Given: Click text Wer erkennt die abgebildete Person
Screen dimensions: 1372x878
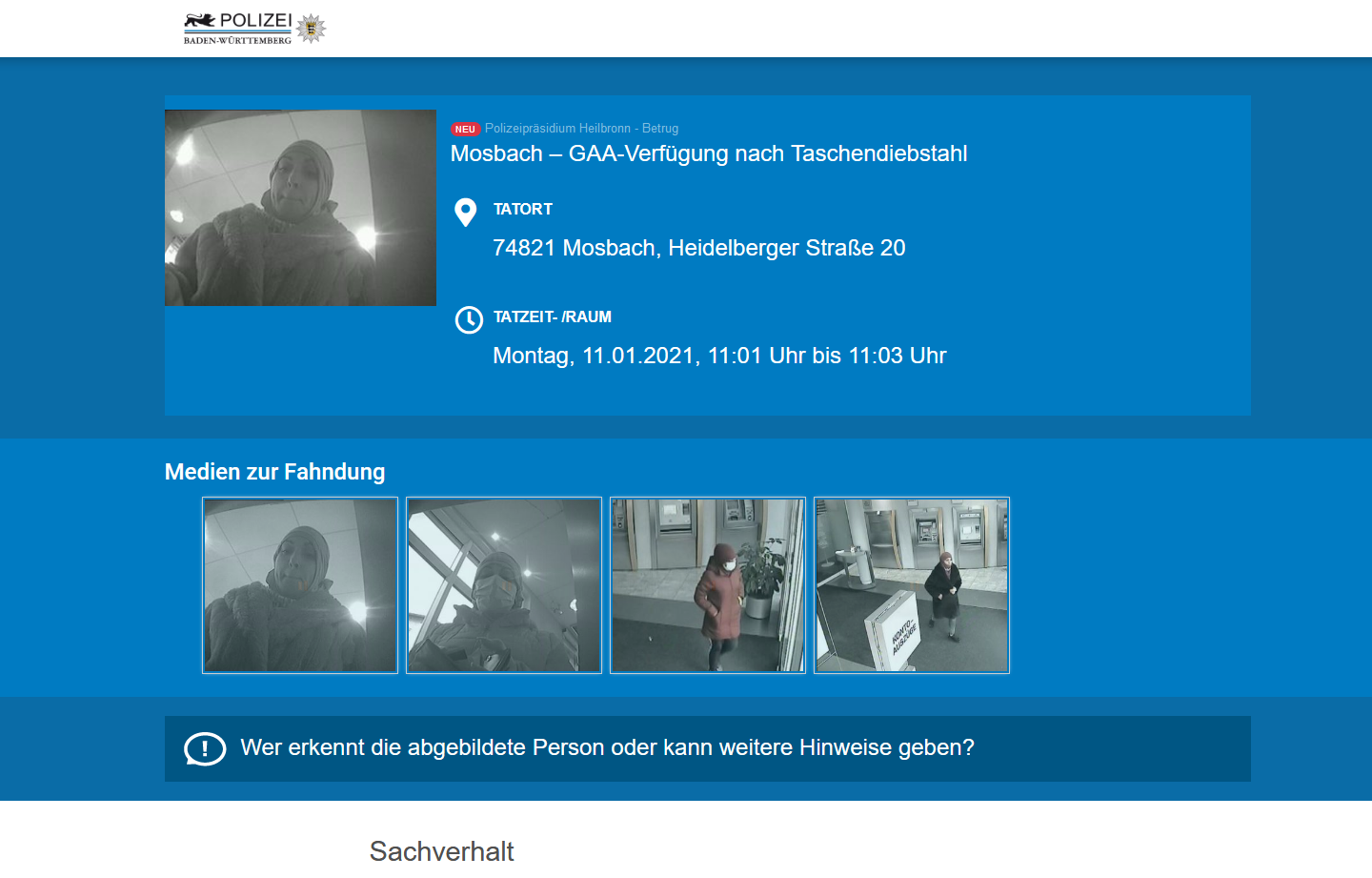Looking at the screenshot, I should click(423, 747).
